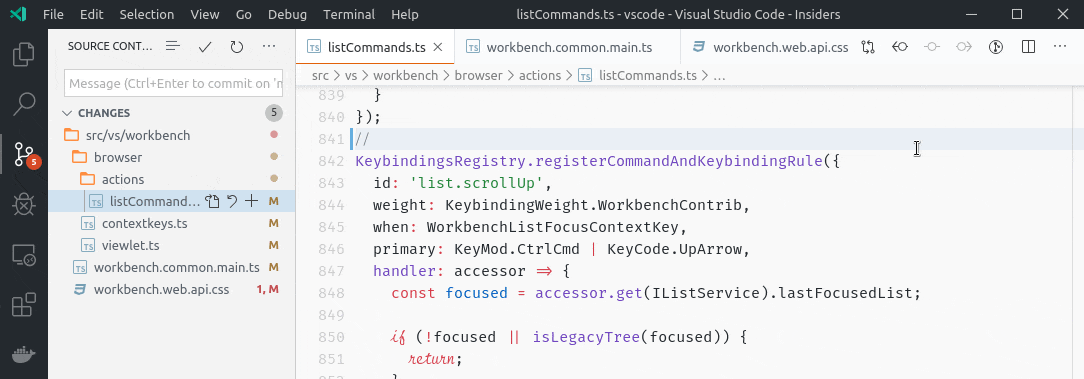Open the File menu
This screenshot has width=1084, height=379.
(53, 14)
